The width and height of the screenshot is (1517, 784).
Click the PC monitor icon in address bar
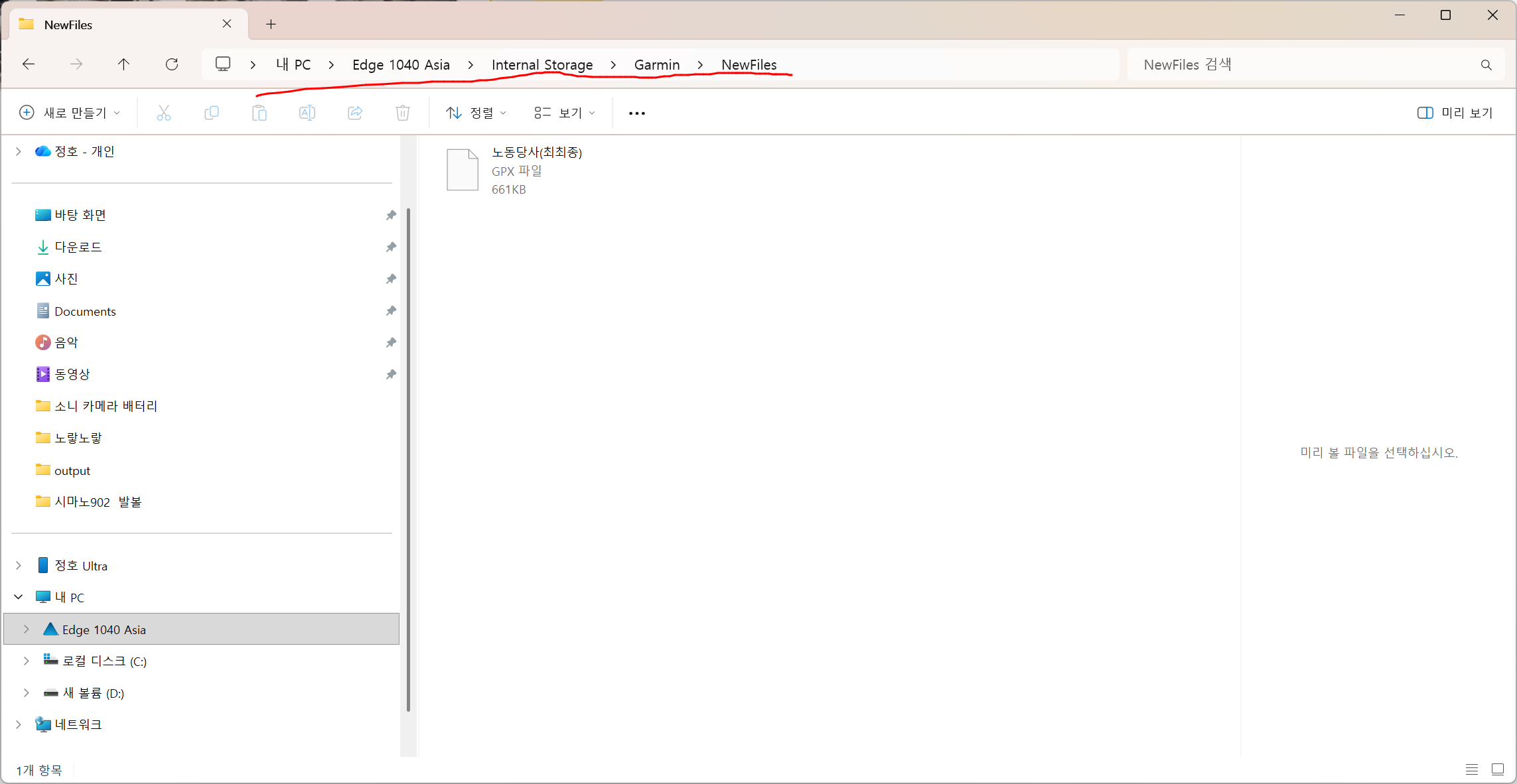click(223, 64)
